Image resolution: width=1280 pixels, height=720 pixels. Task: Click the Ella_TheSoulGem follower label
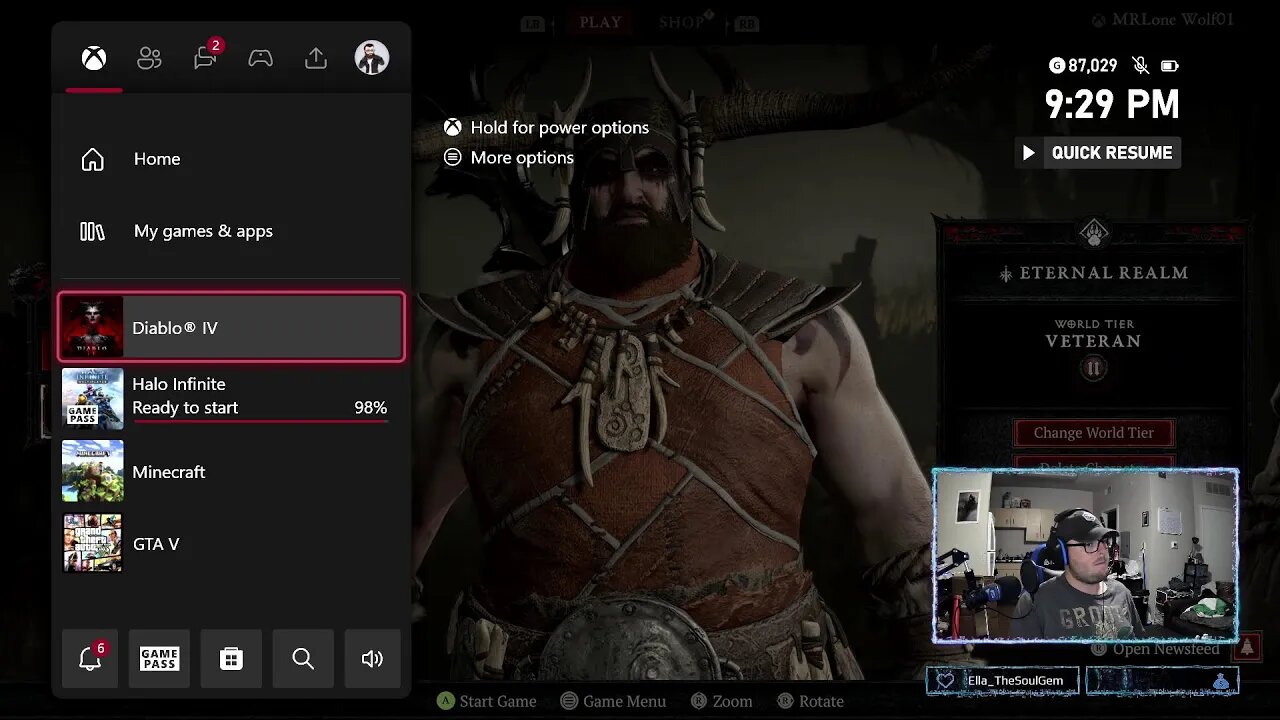pos(1015,681)
